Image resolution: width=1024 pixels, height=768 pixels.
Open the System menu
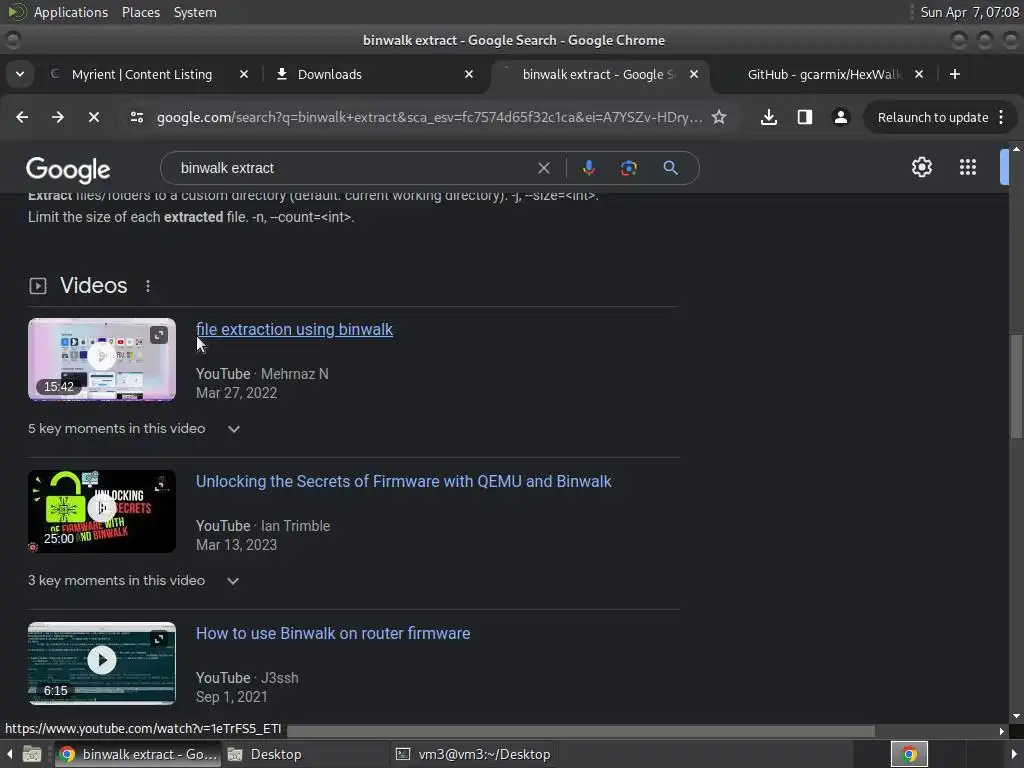coord(195,12)
